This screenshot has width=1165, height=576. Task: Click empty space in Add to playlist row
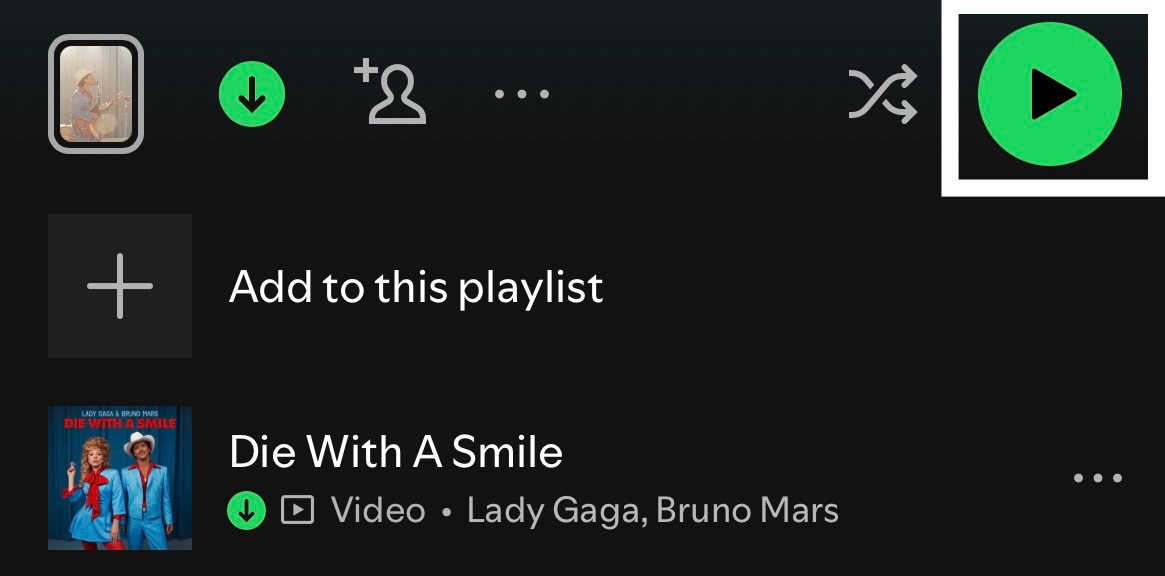pos(854,286)
